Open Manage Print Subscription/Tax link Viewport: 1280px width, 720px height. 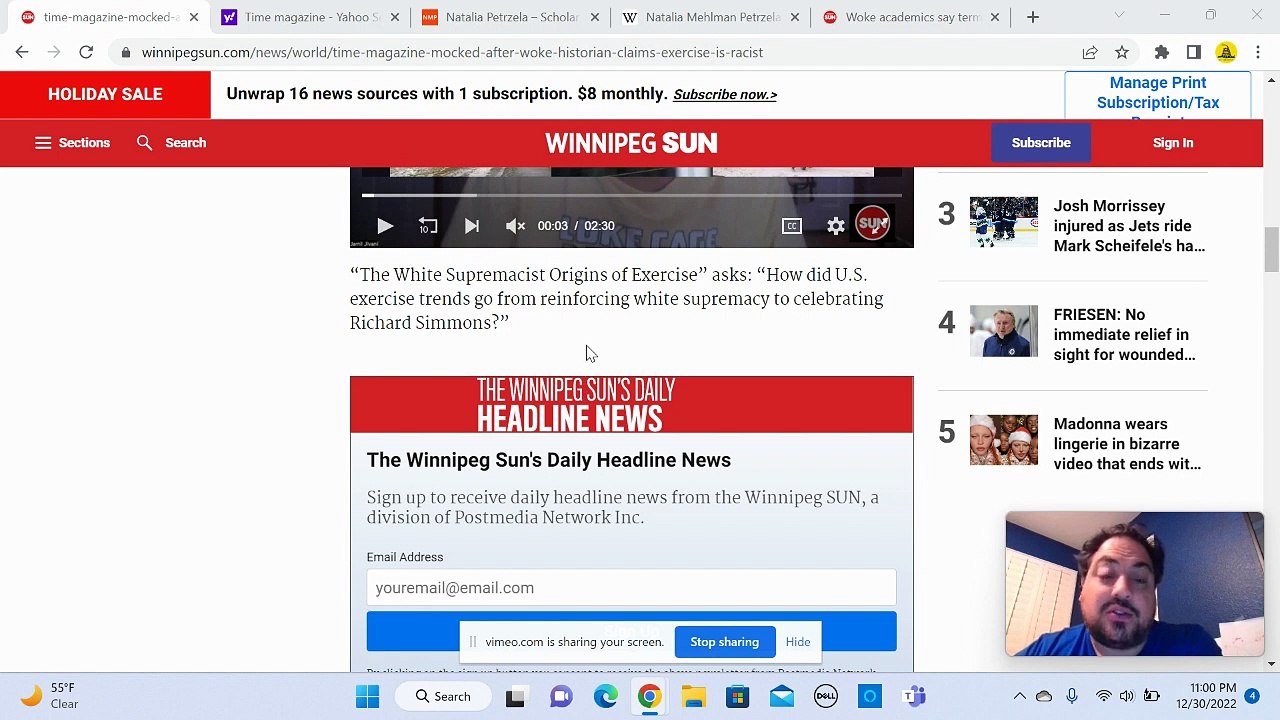(x=1158, y=97)
